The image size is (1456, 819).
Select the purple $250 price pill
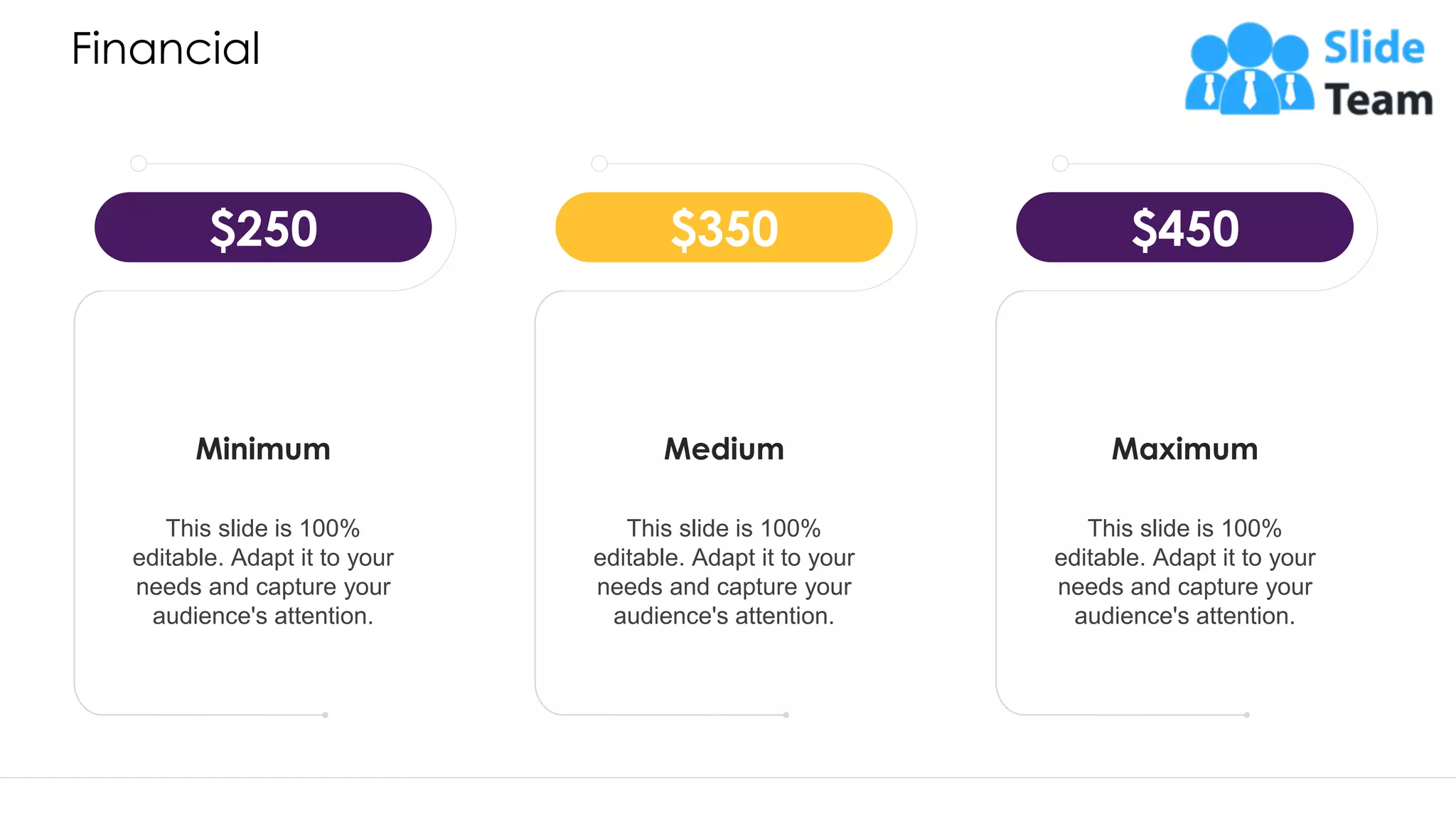[x=263, y=227]
